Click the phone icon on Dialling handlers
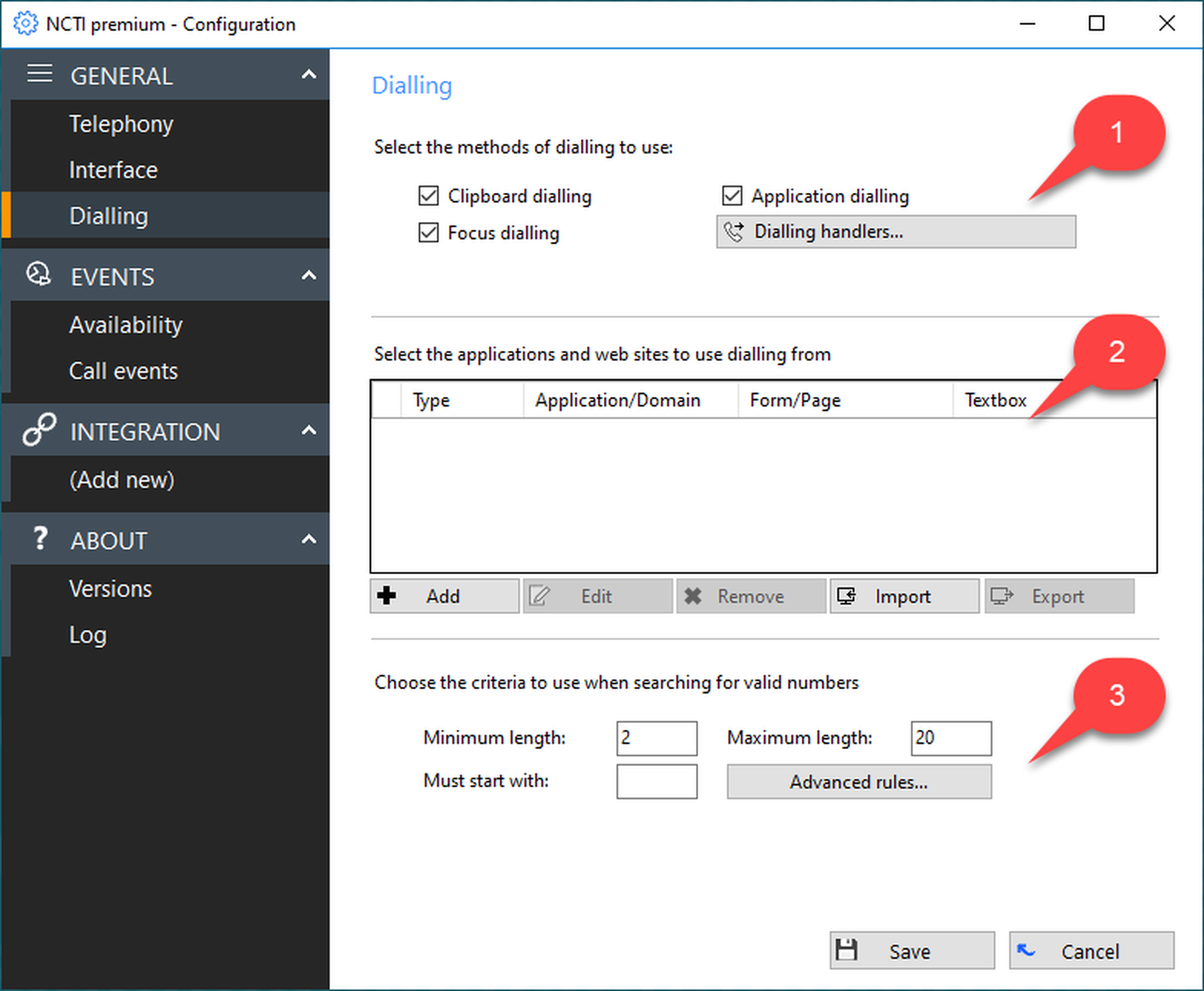This screenshot has height=991, width=1204. (x=734, y=232)
